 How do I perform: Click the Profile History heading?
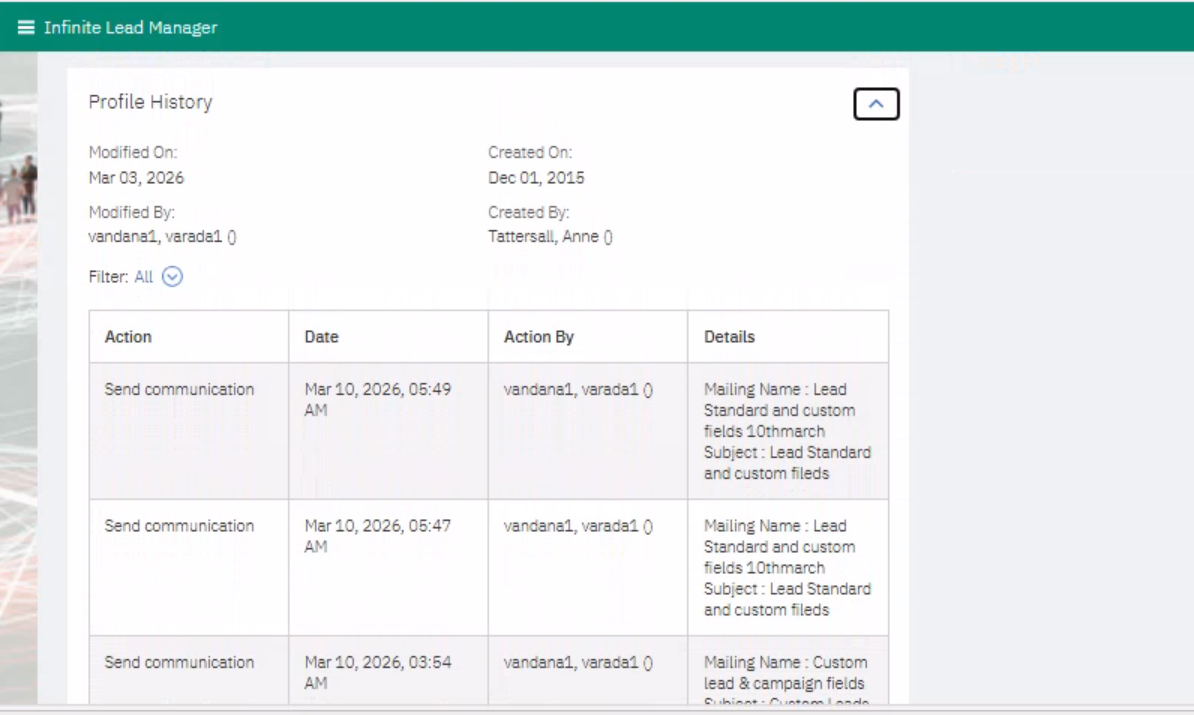(150, 102)
